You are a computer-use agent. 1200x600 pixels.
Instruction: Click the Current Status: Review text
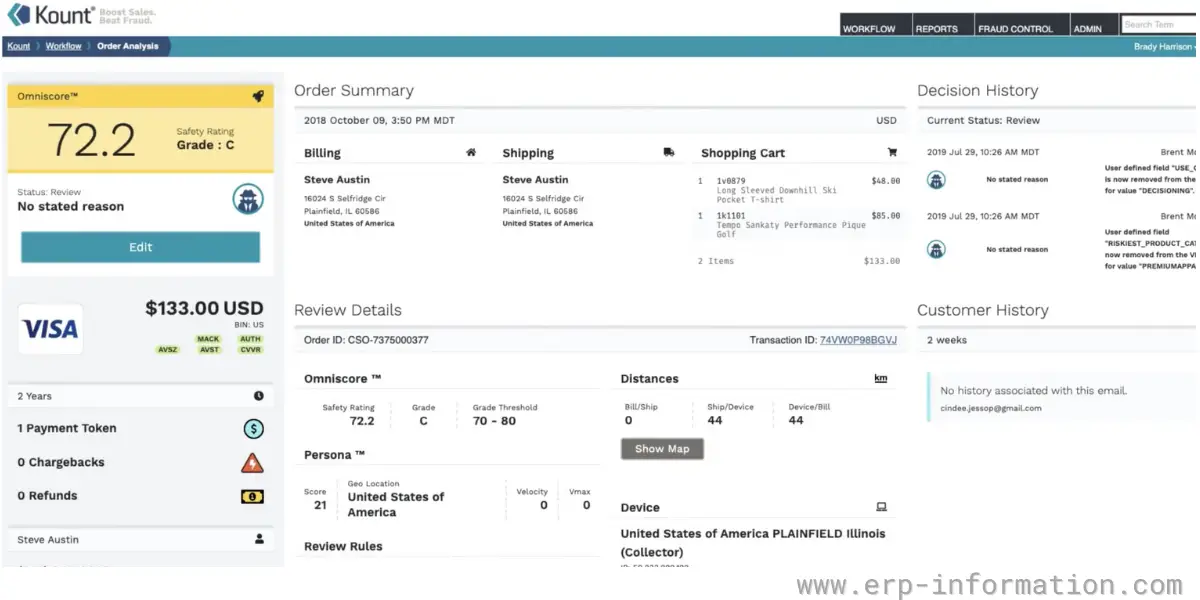[x=983, y=120]
